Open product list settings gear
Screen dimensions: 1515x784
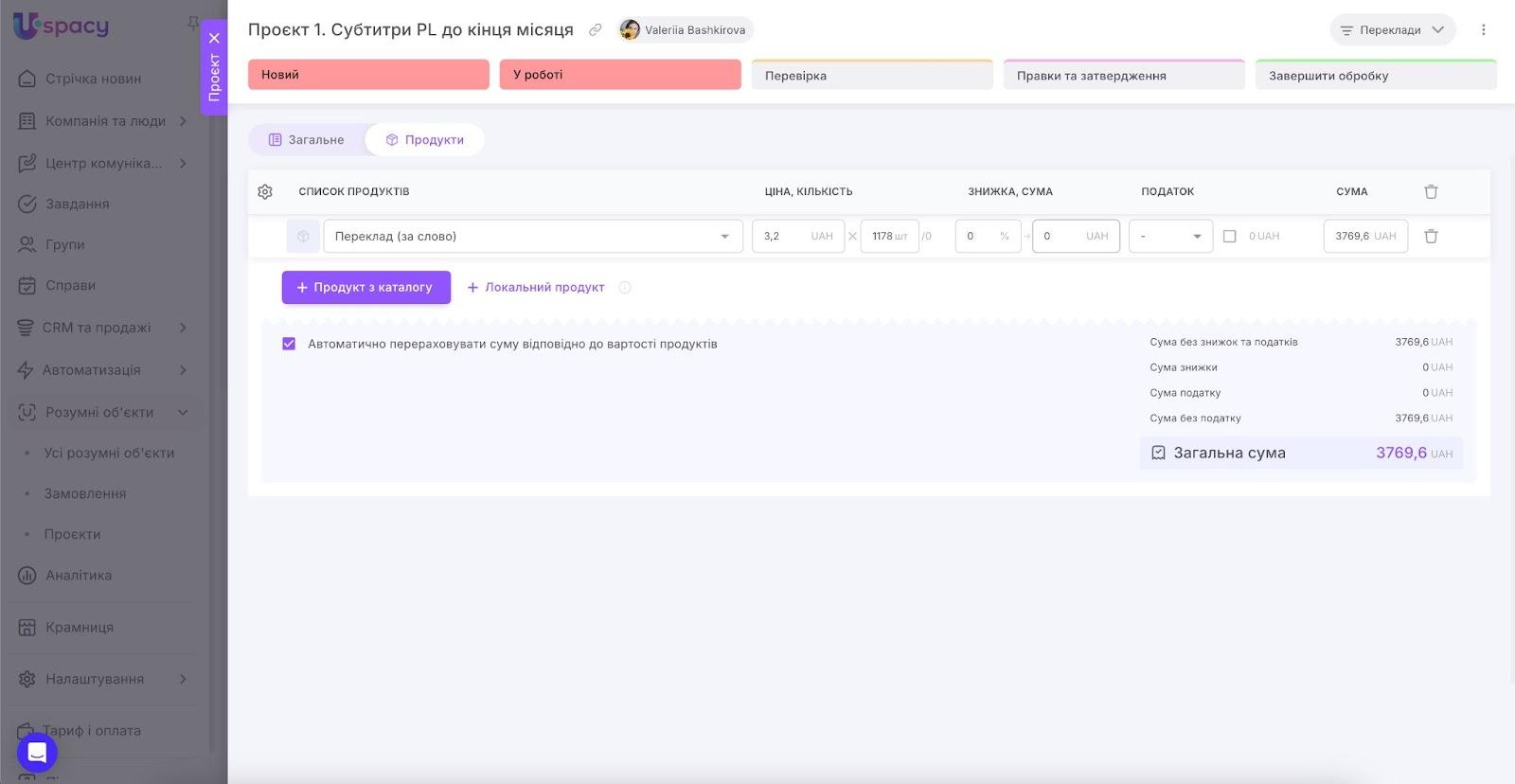tap(265, 191)
